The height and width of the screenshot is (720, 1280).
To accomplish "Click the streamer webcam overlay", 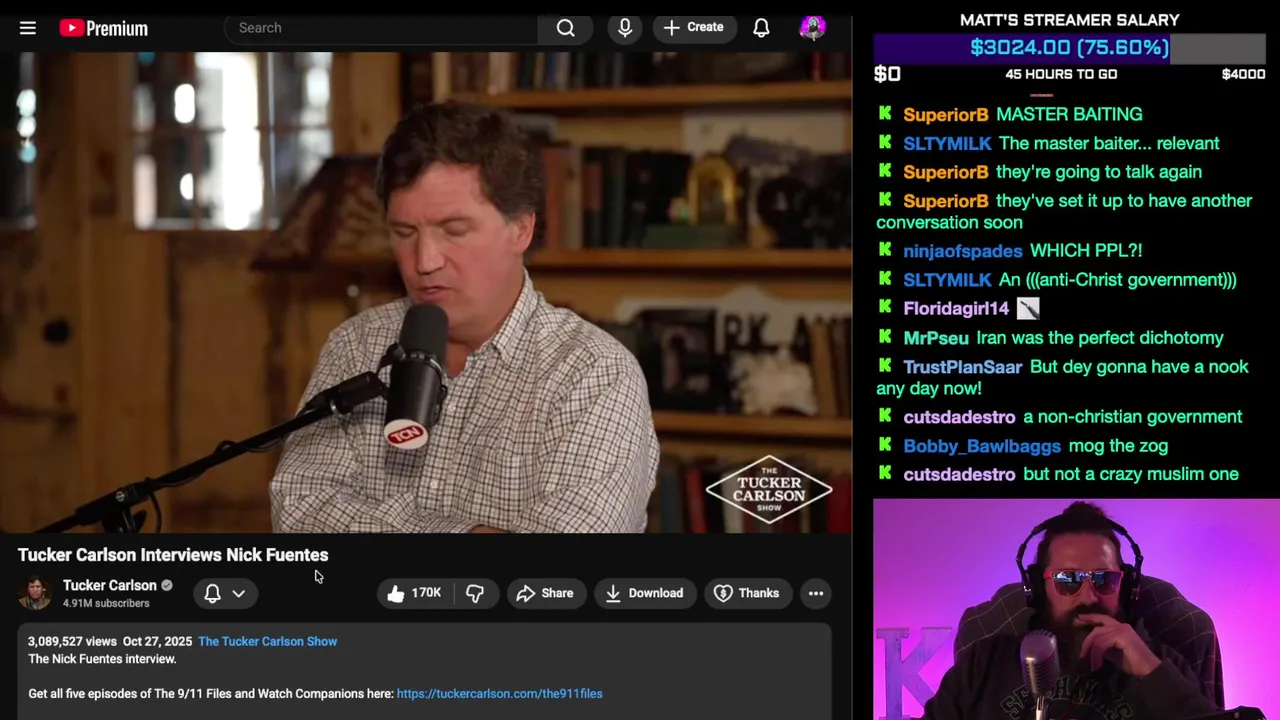I will pyautogui.click(x=1076, y=609).
